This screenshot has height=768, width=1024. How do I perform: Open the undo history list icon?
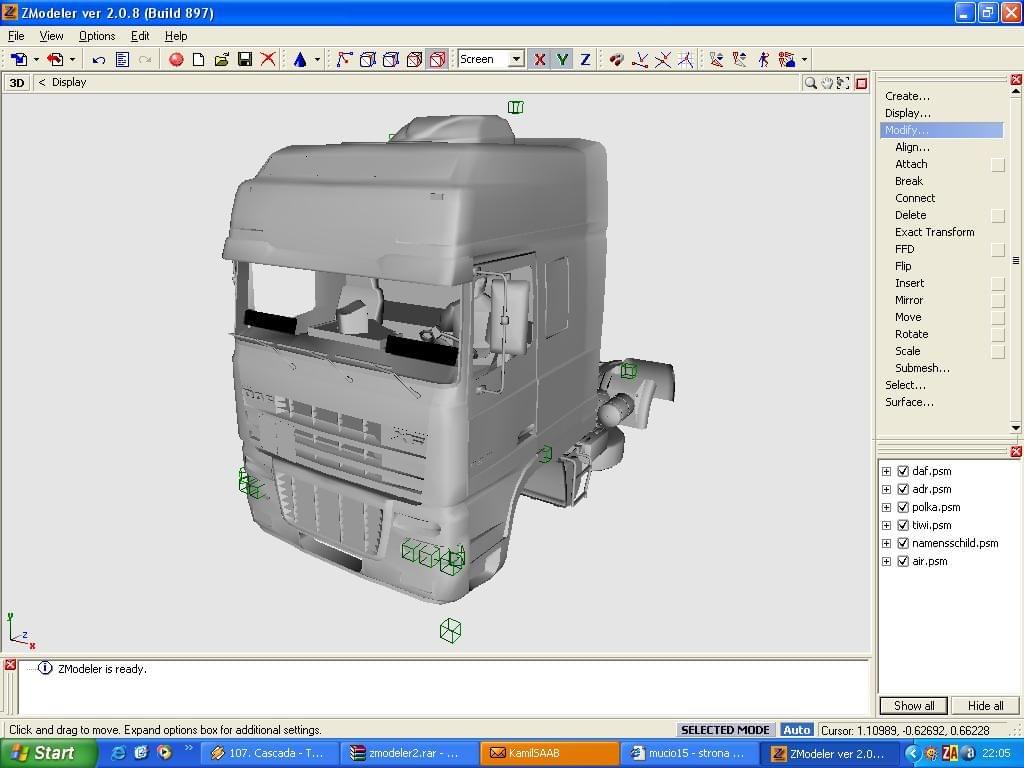(x=122, y=59)
